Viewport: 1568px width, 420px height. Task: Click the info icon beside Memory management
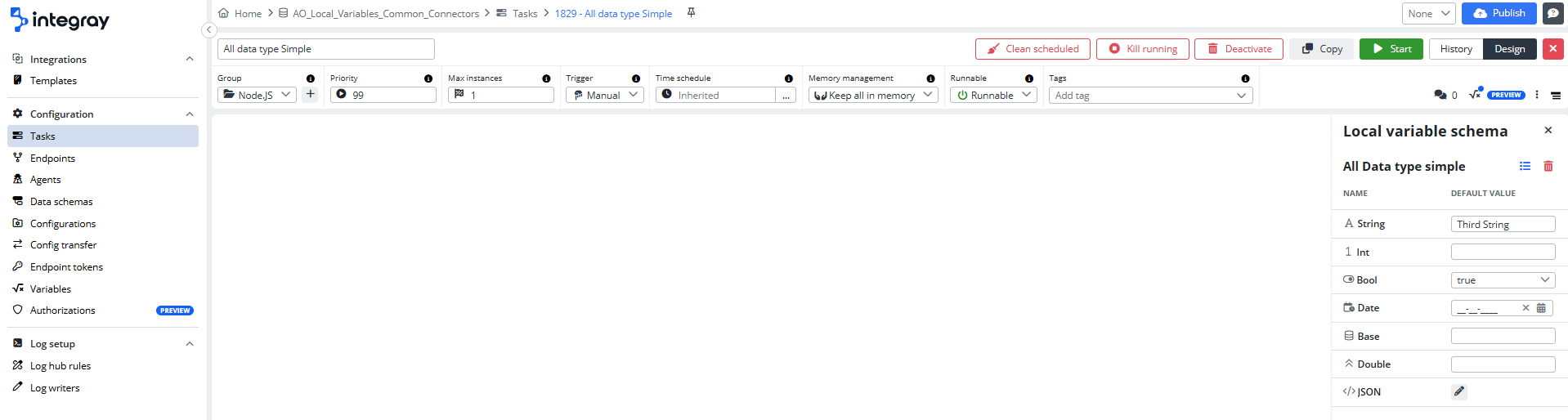pyautogui.click(x=930, y=78)
